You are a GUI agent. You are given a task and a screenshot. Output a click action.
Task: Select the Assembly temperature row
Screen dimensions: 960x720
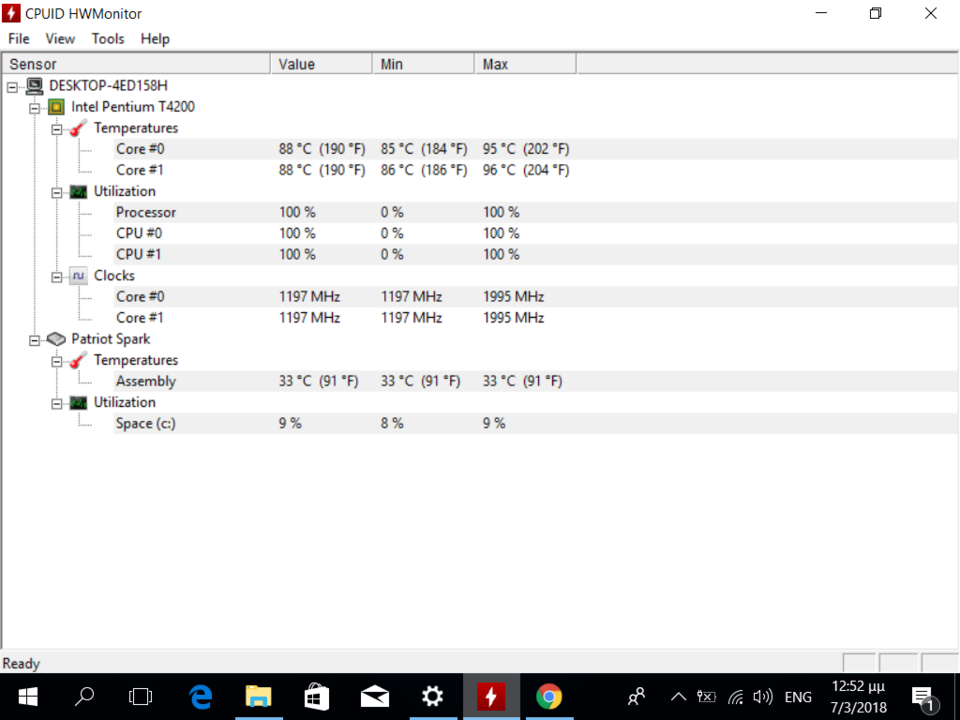coord(536,381)
